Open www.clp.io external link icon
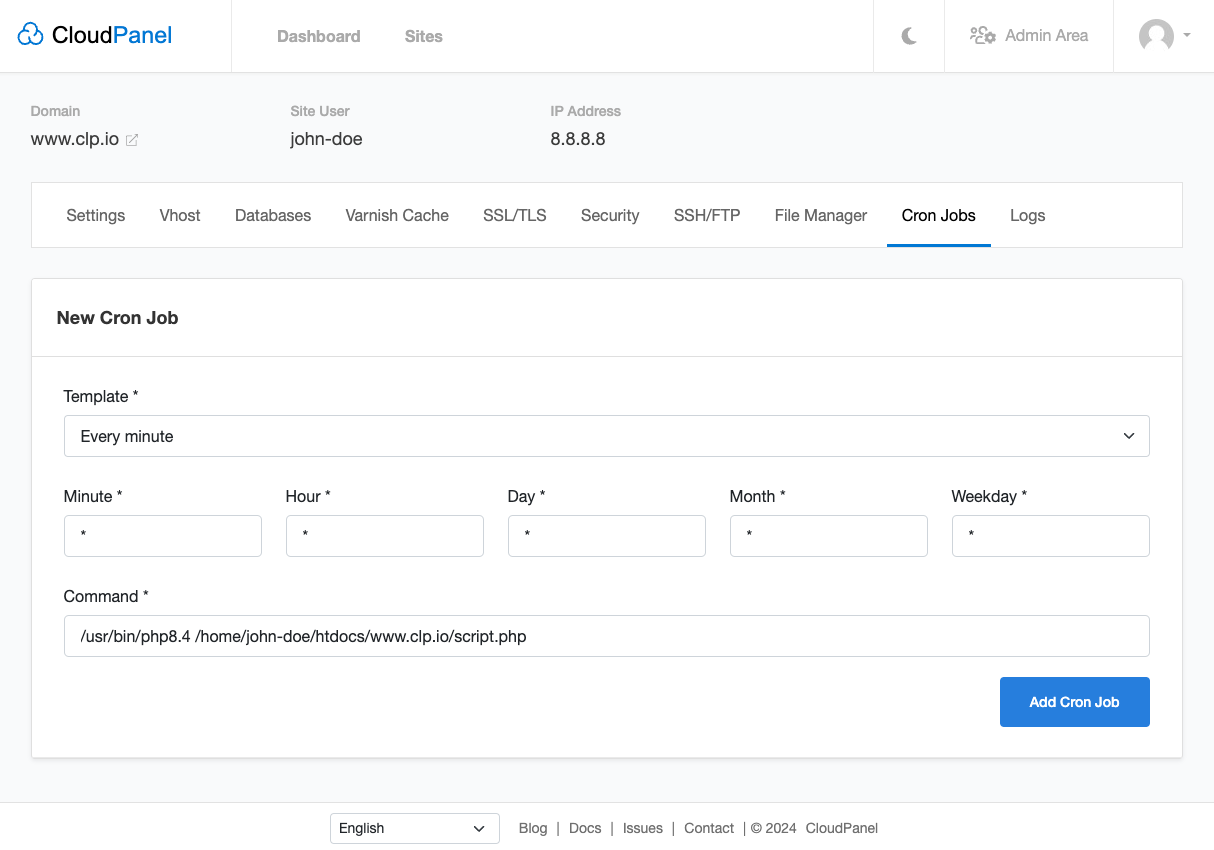1214x850 pixels. (x=132, y=140)
